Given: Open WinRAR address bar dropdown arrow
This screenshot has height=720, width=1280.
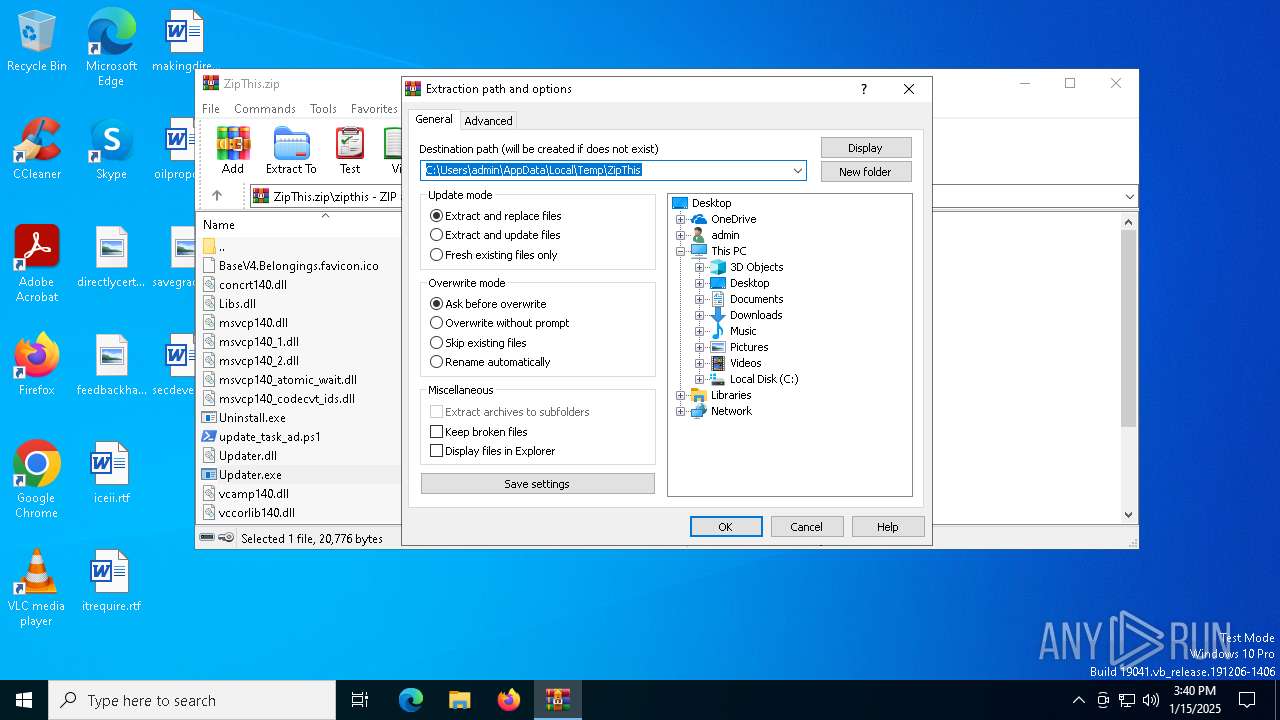Looking at the screenshot, I should (x=1129, y=197).
